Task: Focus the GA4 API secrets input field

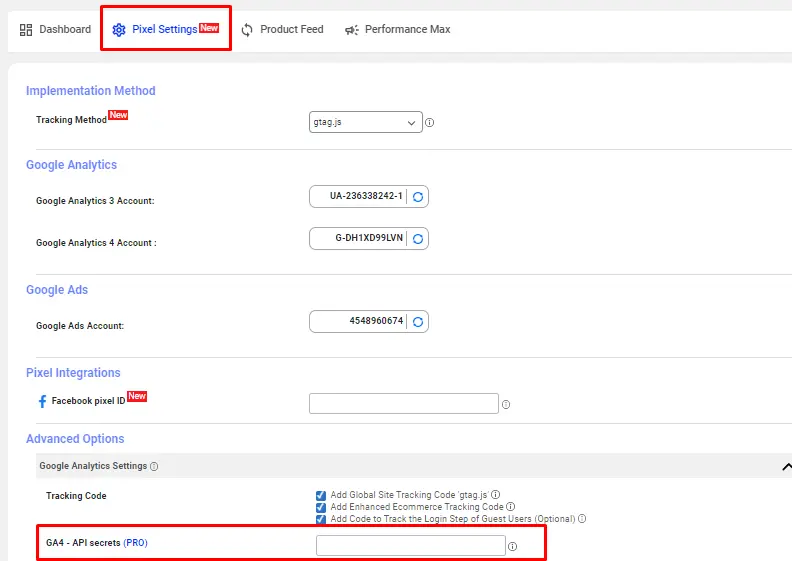Action: tap(411, 545)
